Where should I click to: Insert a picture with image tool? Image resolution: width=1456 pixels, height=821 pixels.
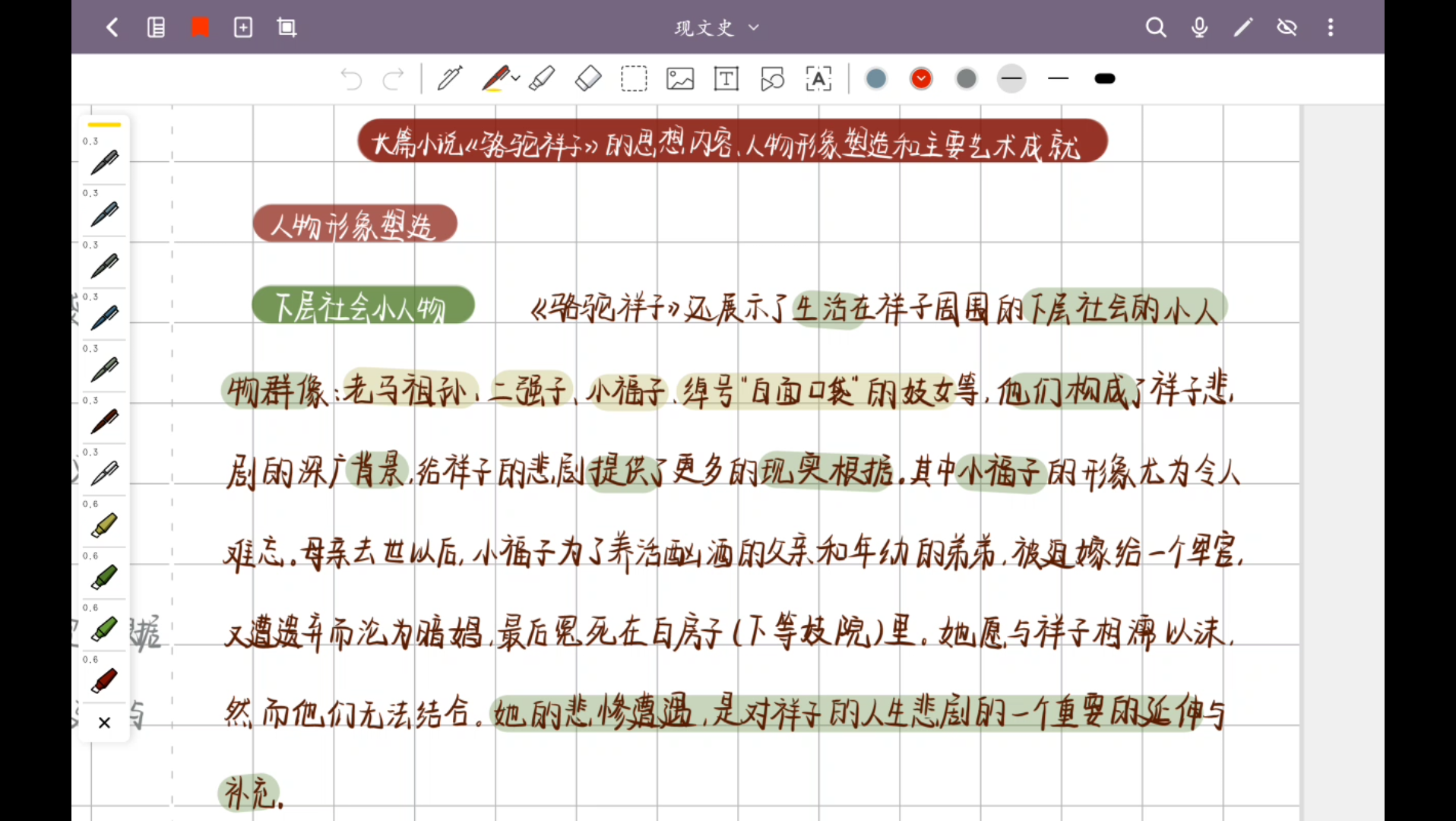680,79
